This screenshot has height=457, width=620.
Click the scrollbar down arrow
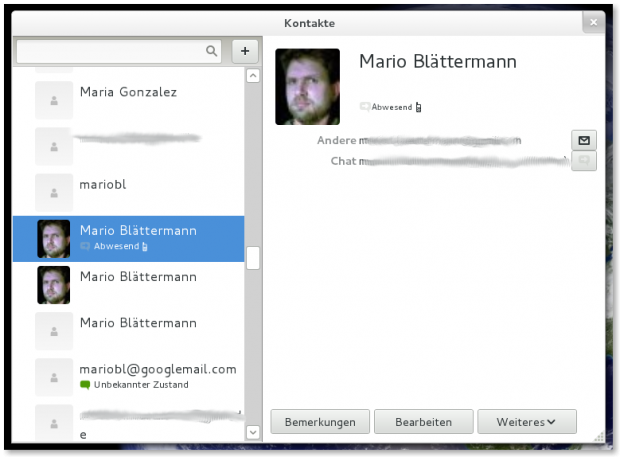point(253,432)
